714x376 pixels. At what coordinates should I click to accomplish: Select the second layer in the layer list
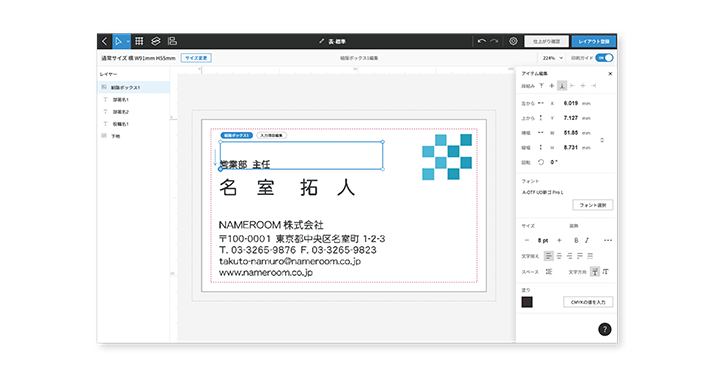tap(134, 99)
